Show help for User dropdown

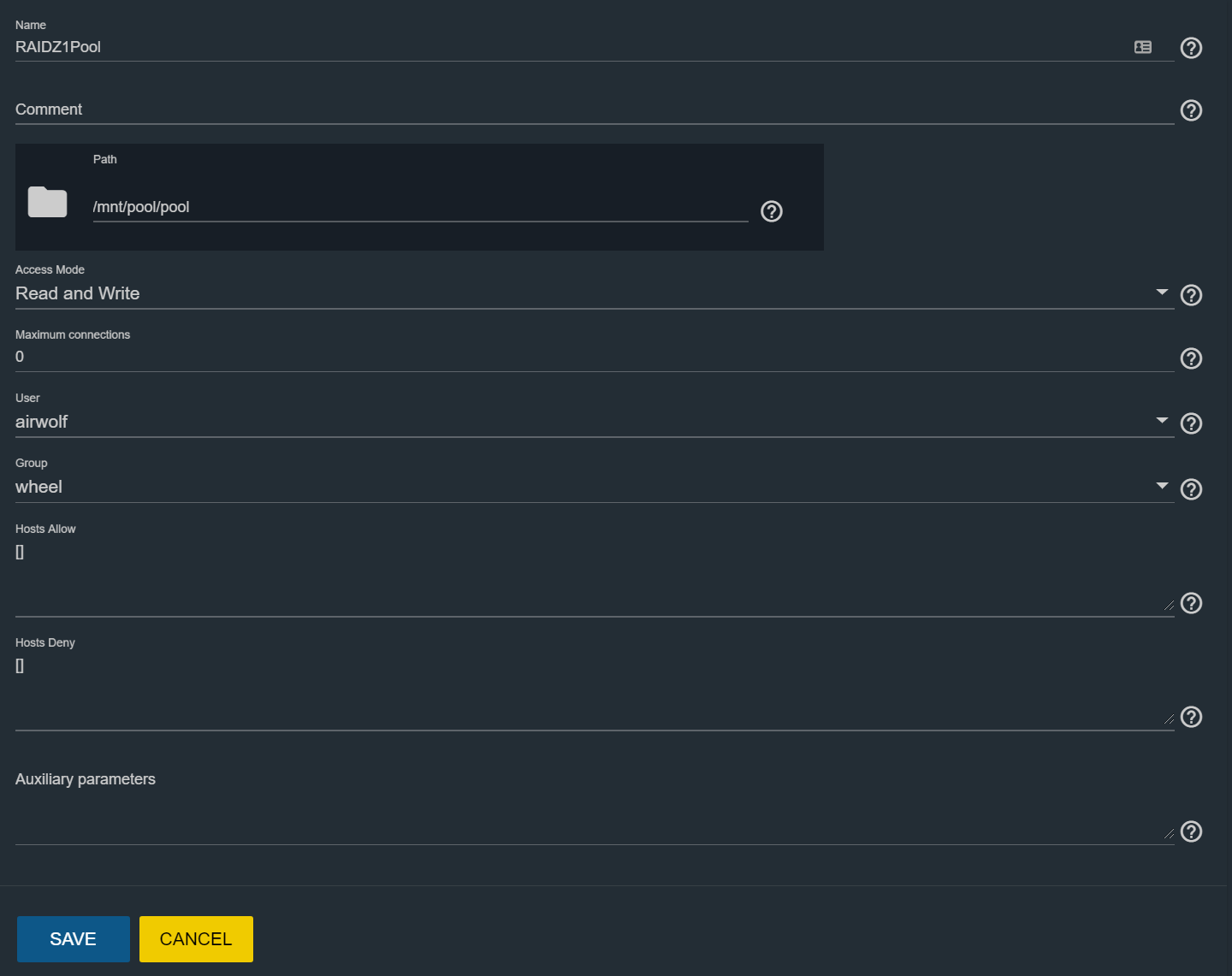tap(1191, 423)
